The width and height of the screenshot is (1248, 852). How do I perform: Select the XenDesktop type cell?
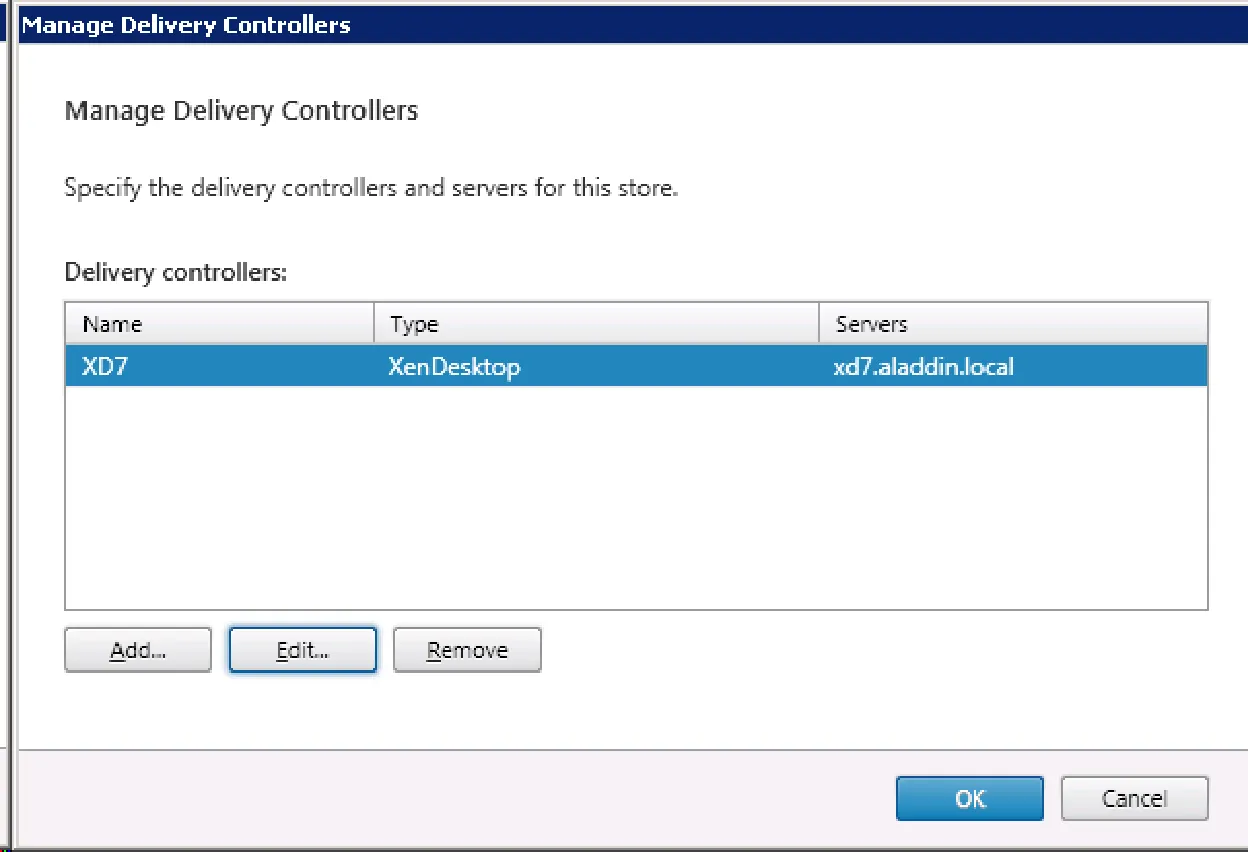[455, 367]
